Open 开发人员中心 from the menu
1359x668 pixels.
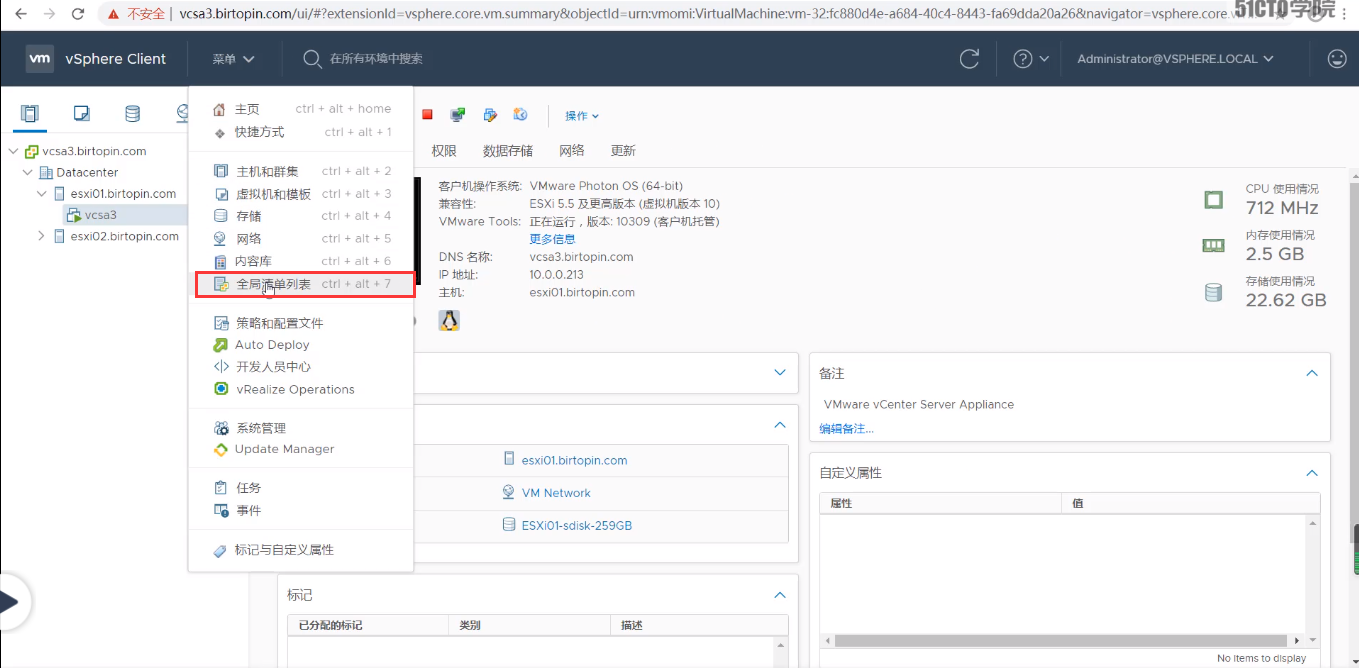click(301, 367)
